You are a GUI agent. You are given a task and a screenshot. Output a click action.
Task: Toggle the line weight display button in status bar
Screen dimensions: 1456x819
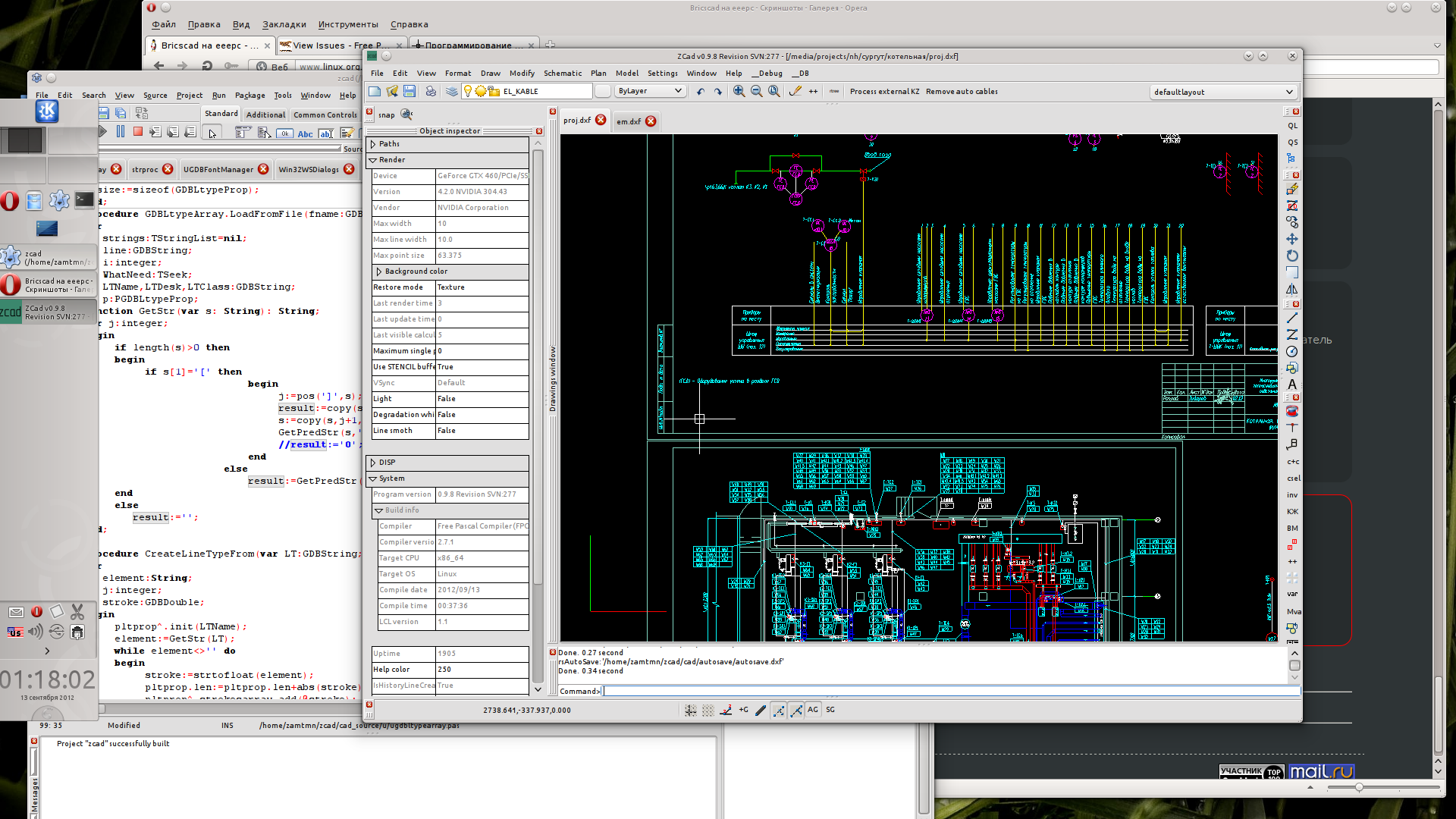coord(761,711)
